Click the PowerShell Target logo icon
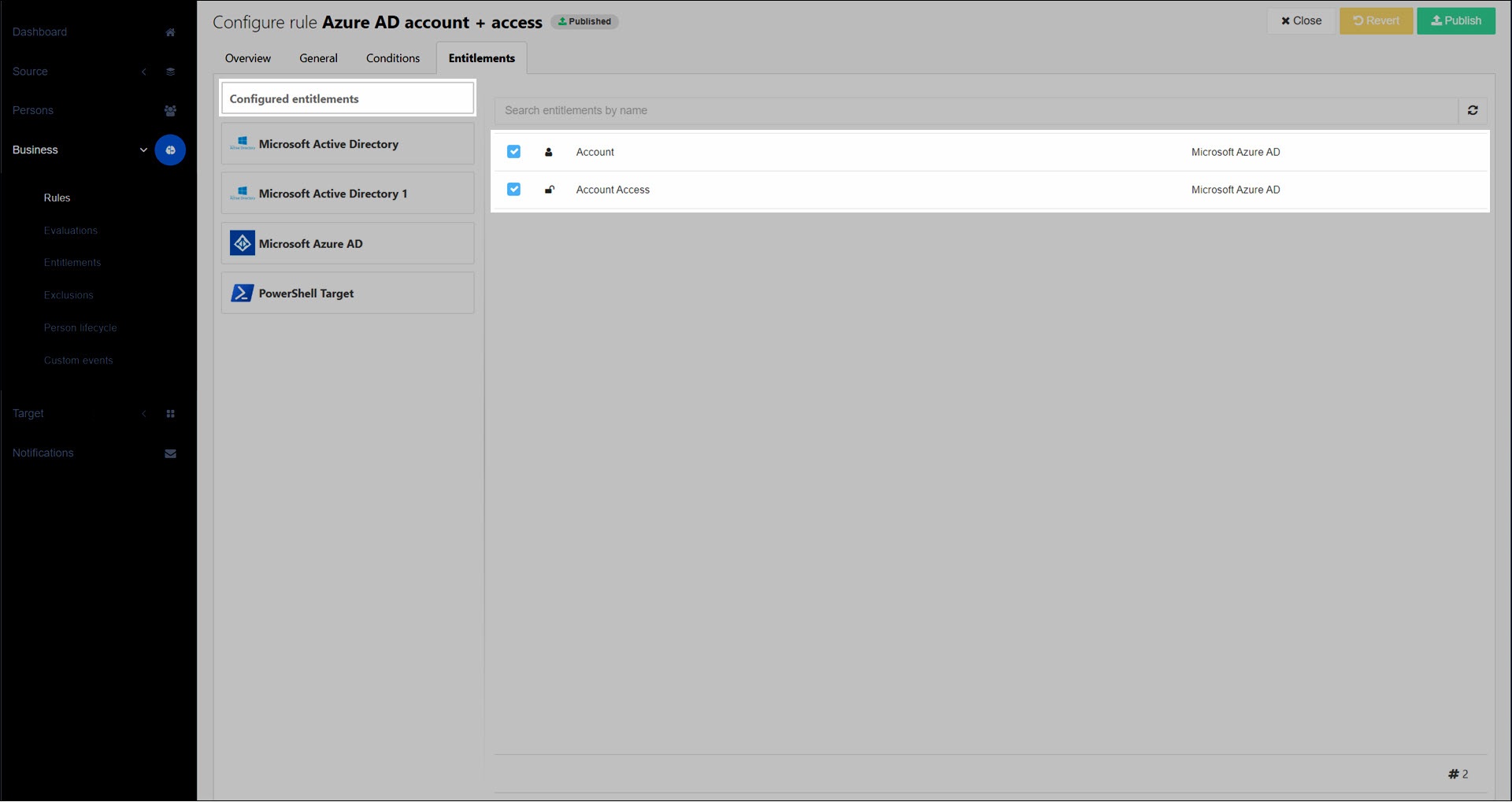Screen dimensions: 1512x802 (x=243, y=294)
